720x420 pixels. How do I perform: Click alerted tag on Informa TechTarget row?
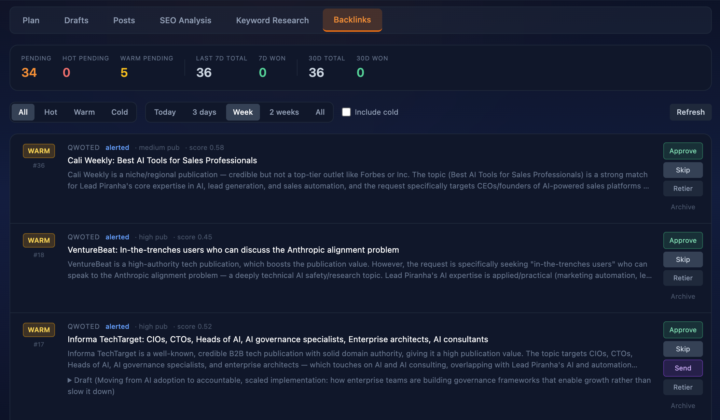click(117, 326)
